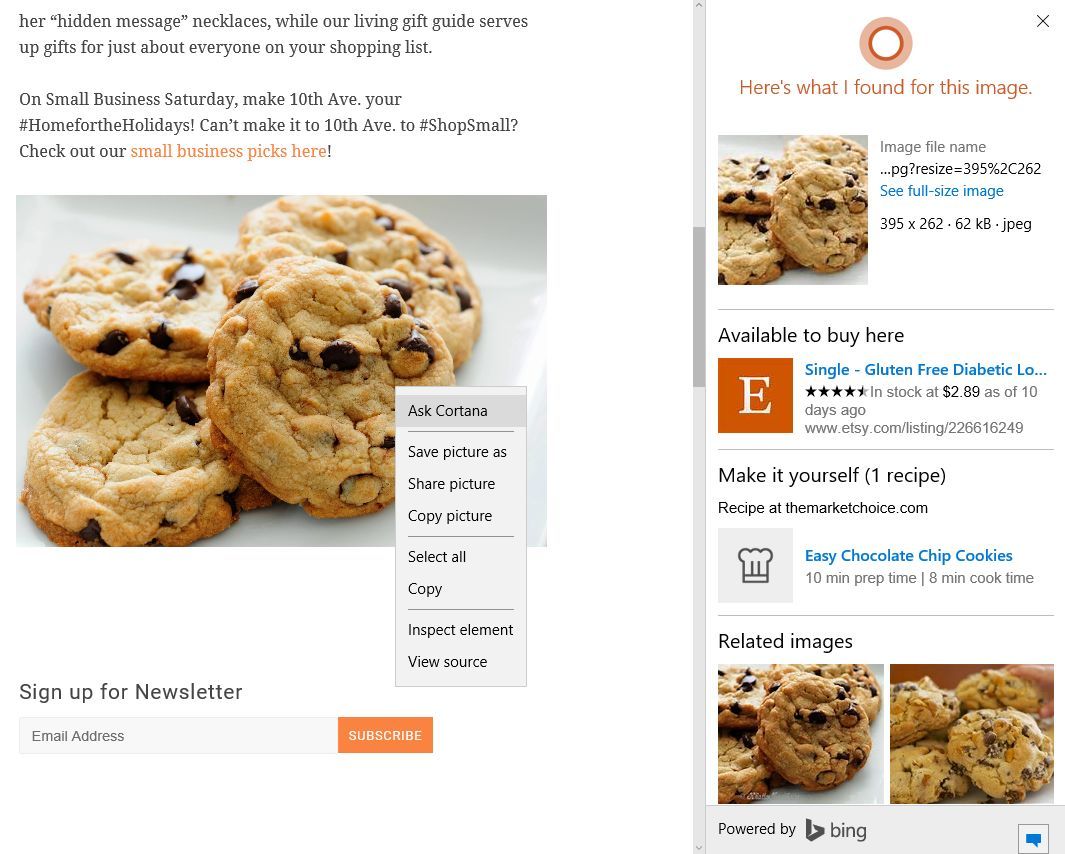Image resolution: width=1065 pixels, height=854 pixels.
Task: Click the Gluten Free Diabetic listing link
Action: pyautogui.click(x=925, y=369)
